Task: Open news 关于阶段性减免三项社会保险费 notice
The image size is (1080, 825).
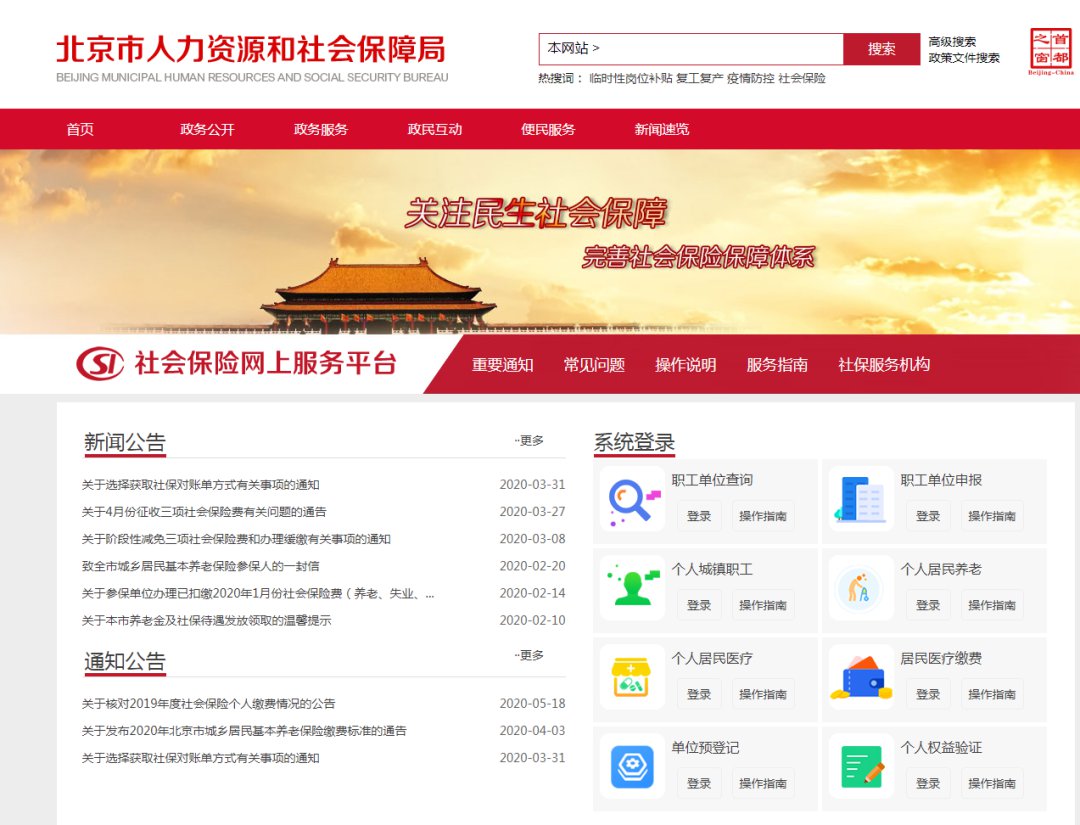Action: coord(236,539)
